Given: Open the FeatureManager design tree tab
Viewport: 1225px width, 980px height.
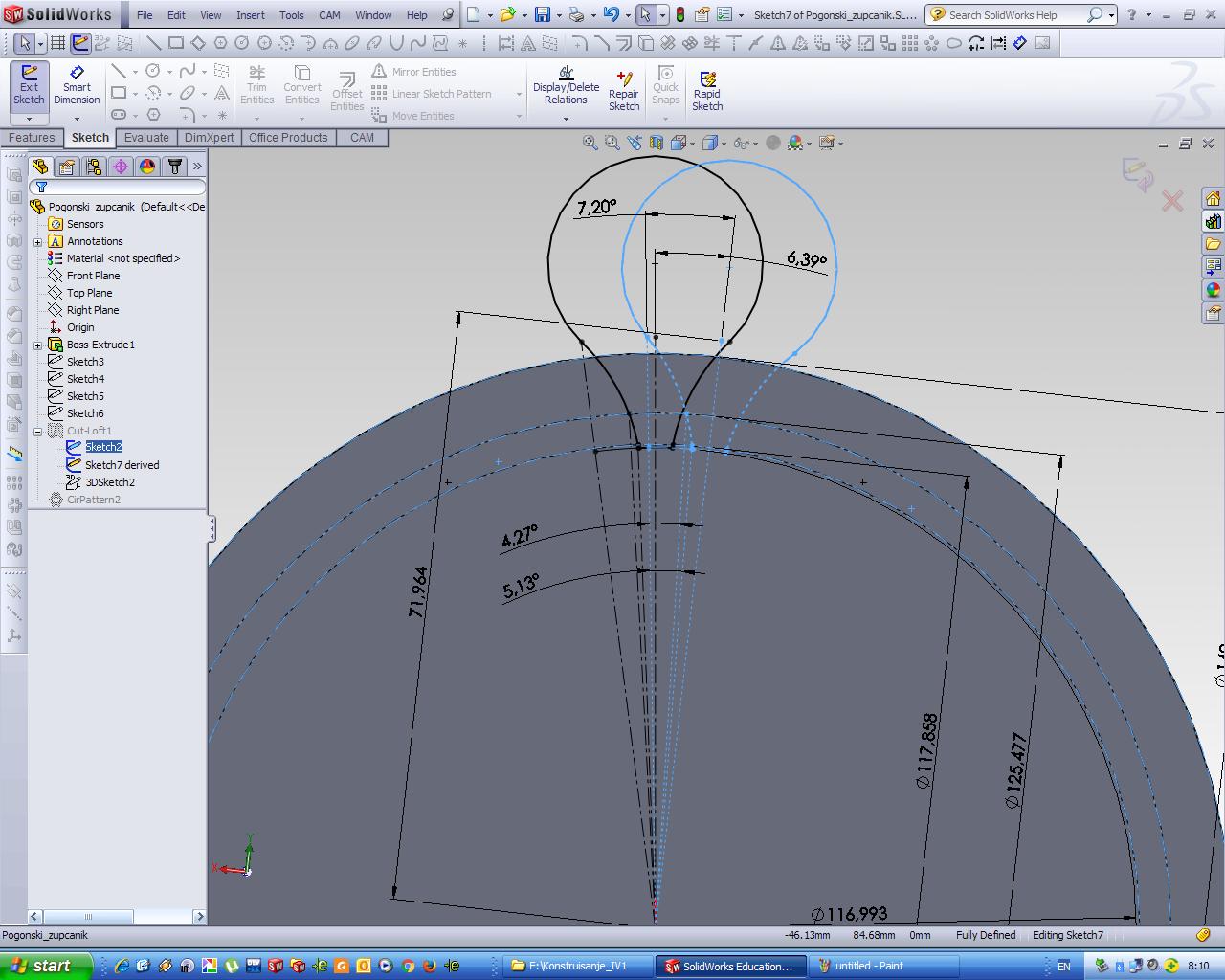Looking at the screenshot, I should pos(40,167).
